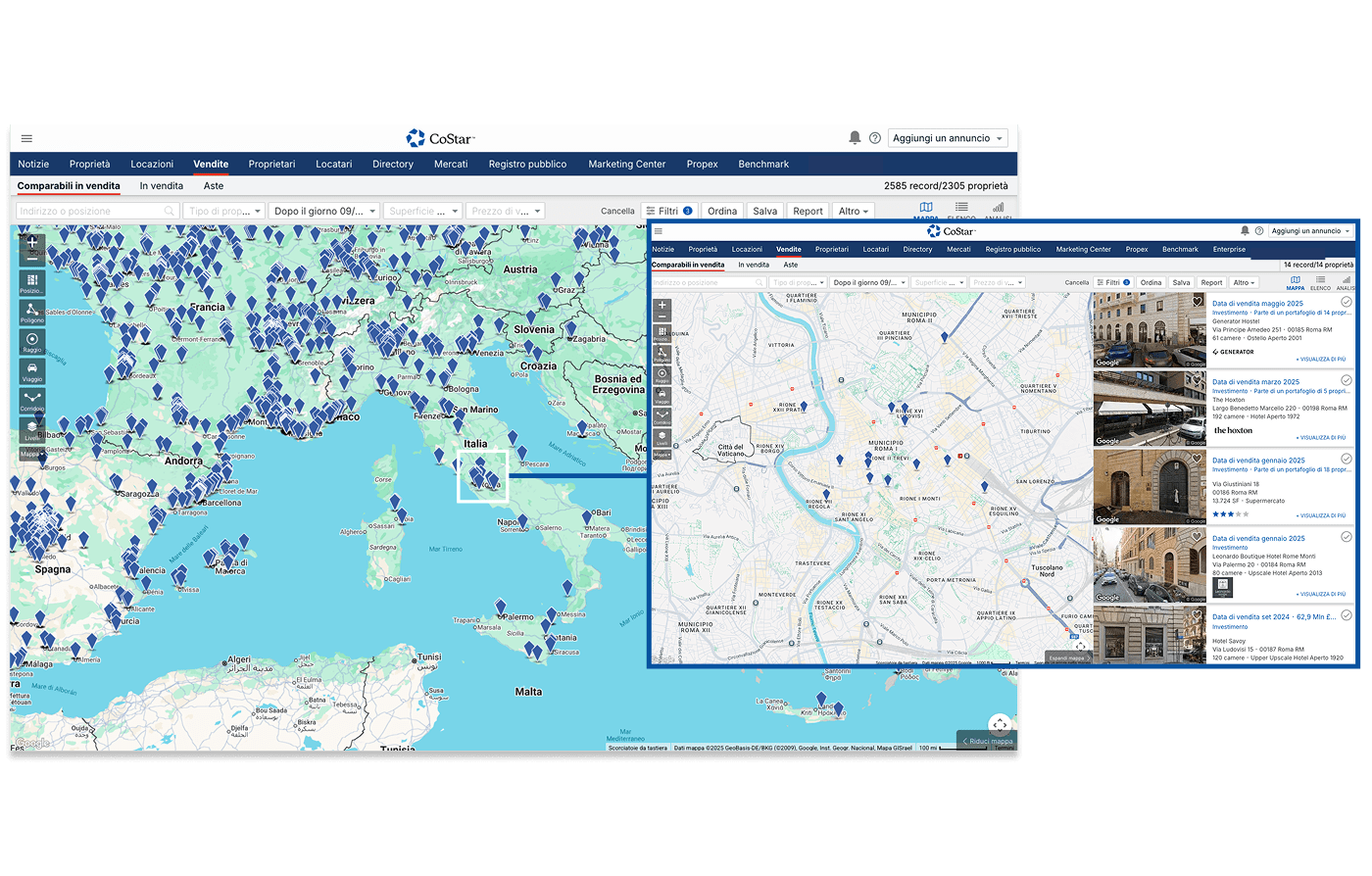Switch to the Aste tab in Europe window
Image resolution: width=1372 pixels, height=876 pixels.
pyautogui.click(x=214, y=185)
